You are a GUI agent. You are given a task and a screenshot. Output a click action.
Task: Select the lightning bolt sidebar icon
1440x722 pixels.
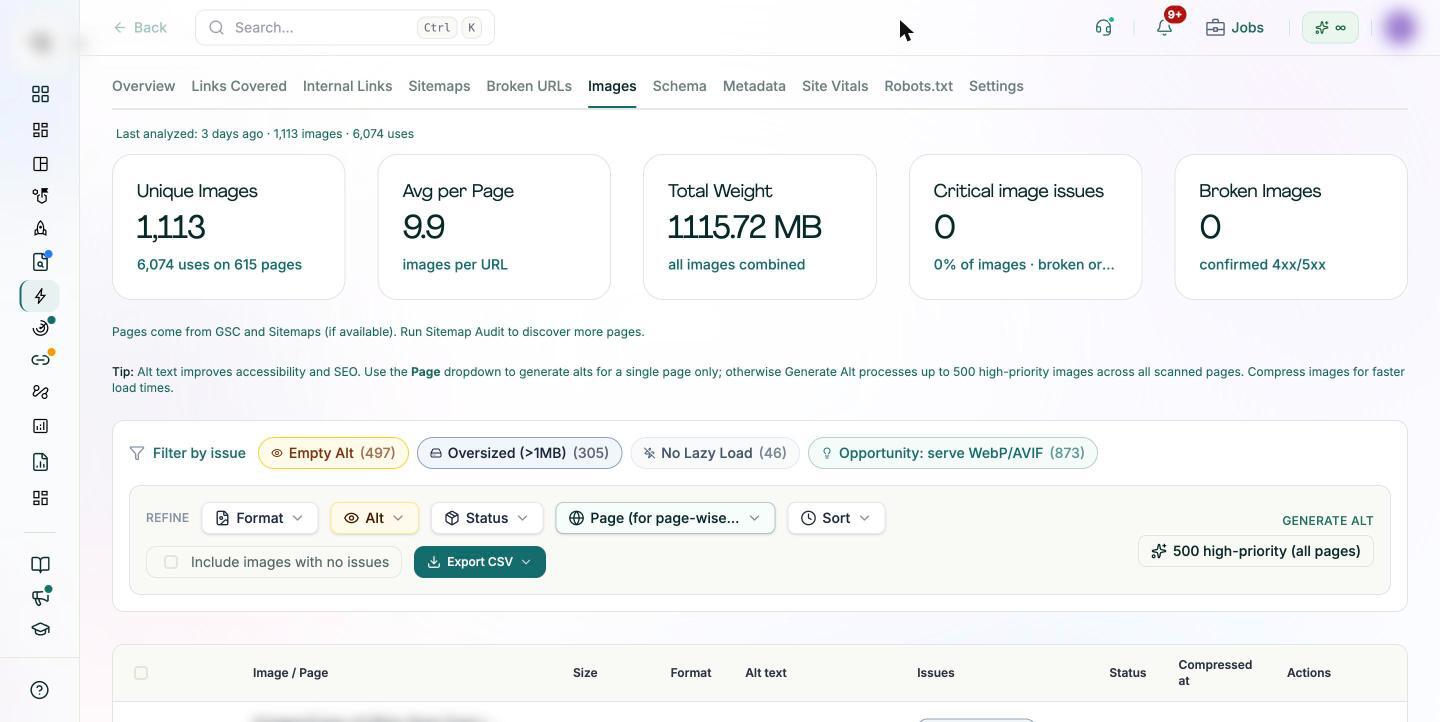click(x=40, y=296)
